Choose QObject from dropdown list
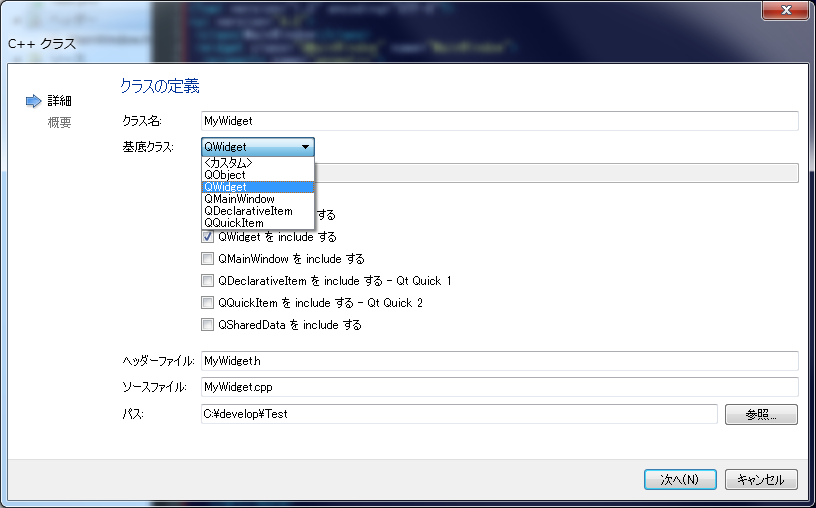Image resolution: width=816 pixels, height=508 pixels. click(258, 175)
